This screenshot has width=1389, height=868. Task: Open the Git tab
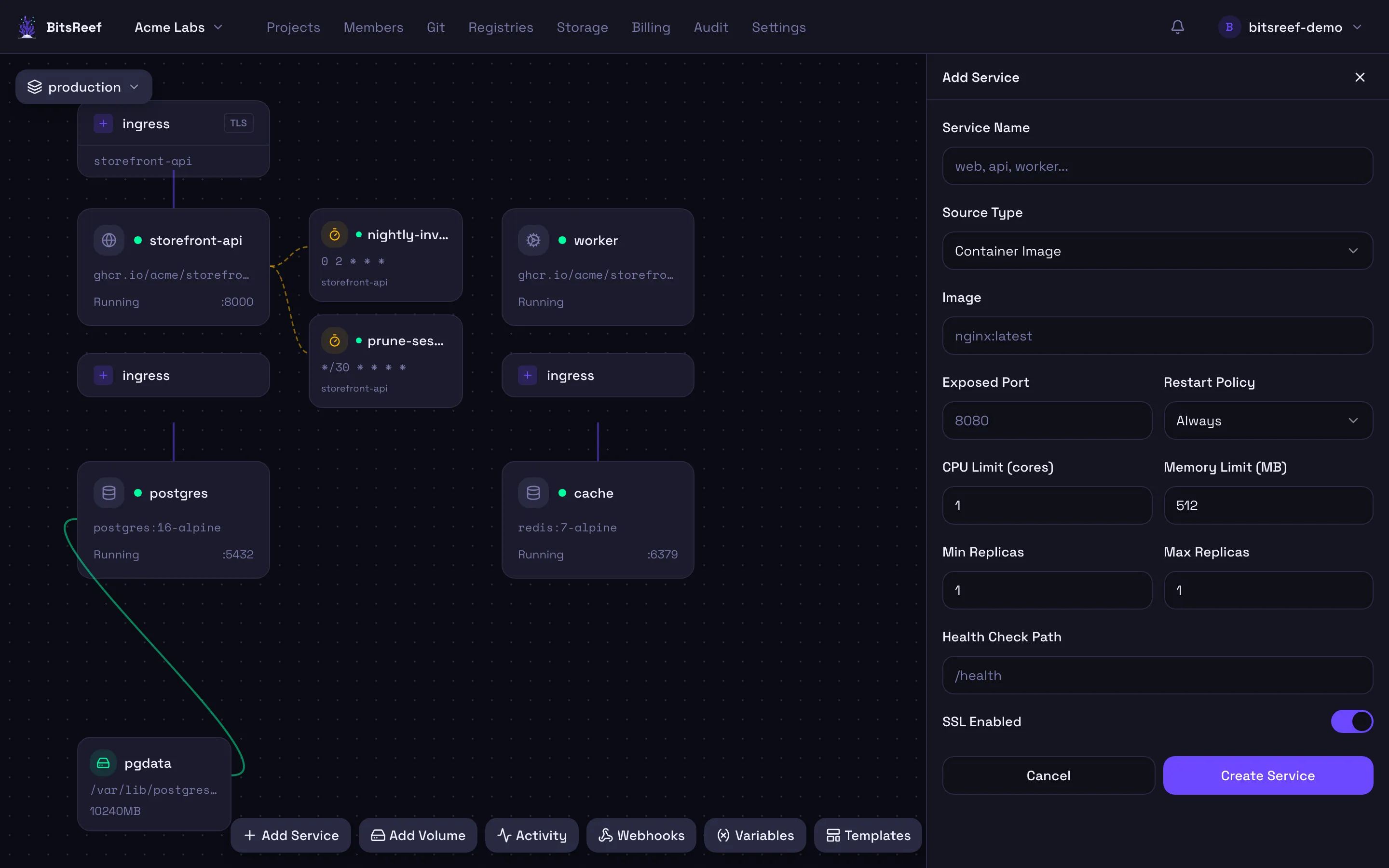436,27
